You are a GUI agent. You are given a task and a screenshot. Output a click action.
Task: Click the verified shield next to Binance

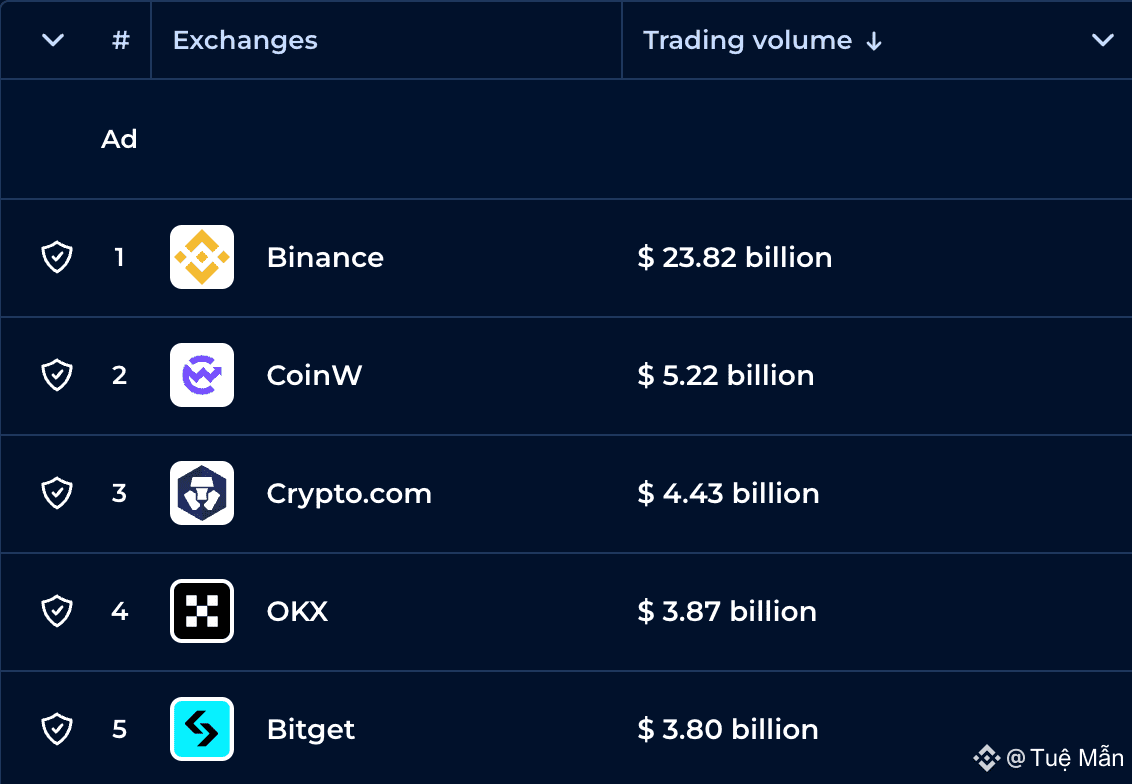pos(57,257)
